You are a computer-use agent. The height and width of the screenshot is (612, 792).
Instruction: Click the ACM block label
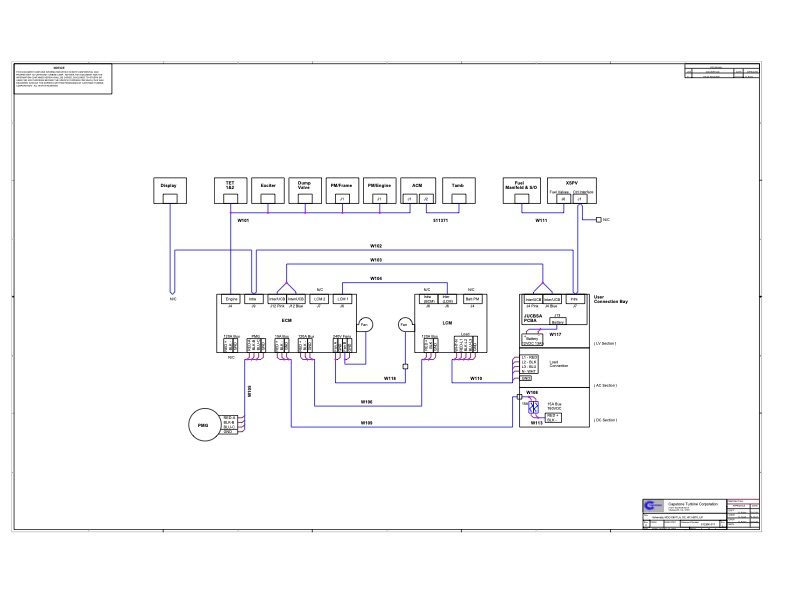[417, 185]
